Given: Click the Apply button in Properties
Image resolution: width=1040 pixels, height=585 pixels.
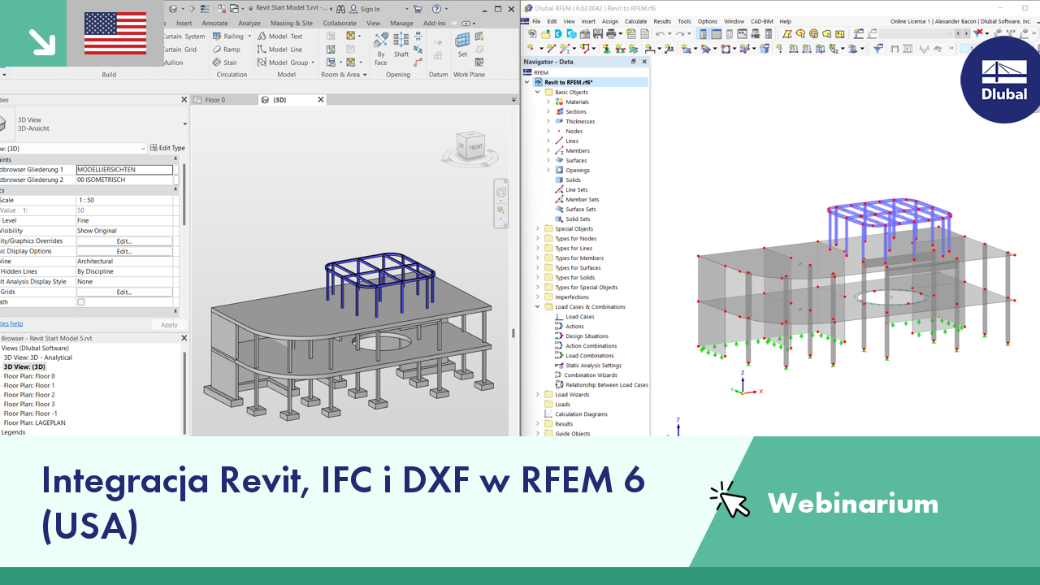Looking at the screenshot, I should [169, 325].
